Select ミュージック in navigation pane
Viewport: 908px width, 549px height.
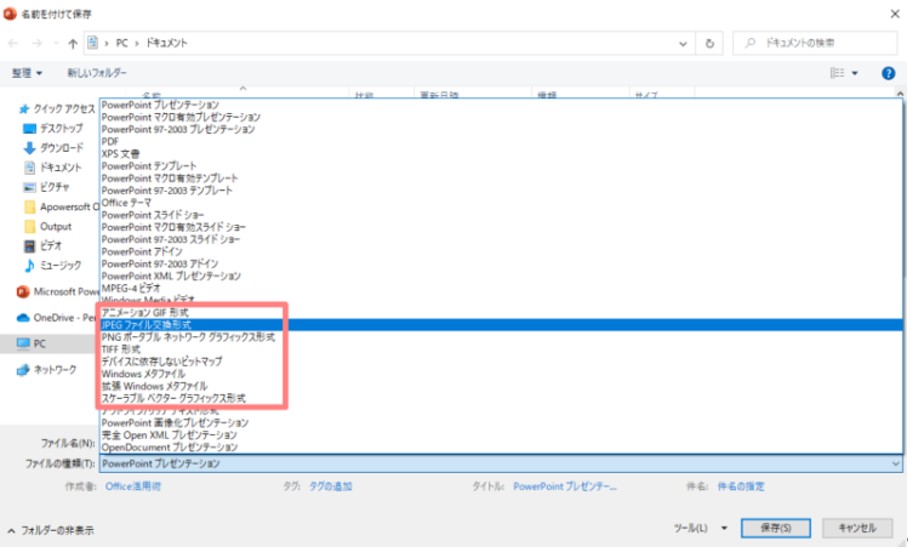pos(60,265)
